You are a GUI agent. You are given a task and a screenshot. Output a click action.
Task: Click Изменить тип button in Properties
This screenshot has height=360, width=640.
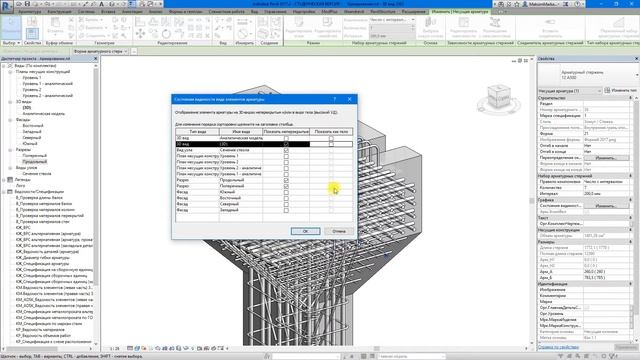click(621, 91)
